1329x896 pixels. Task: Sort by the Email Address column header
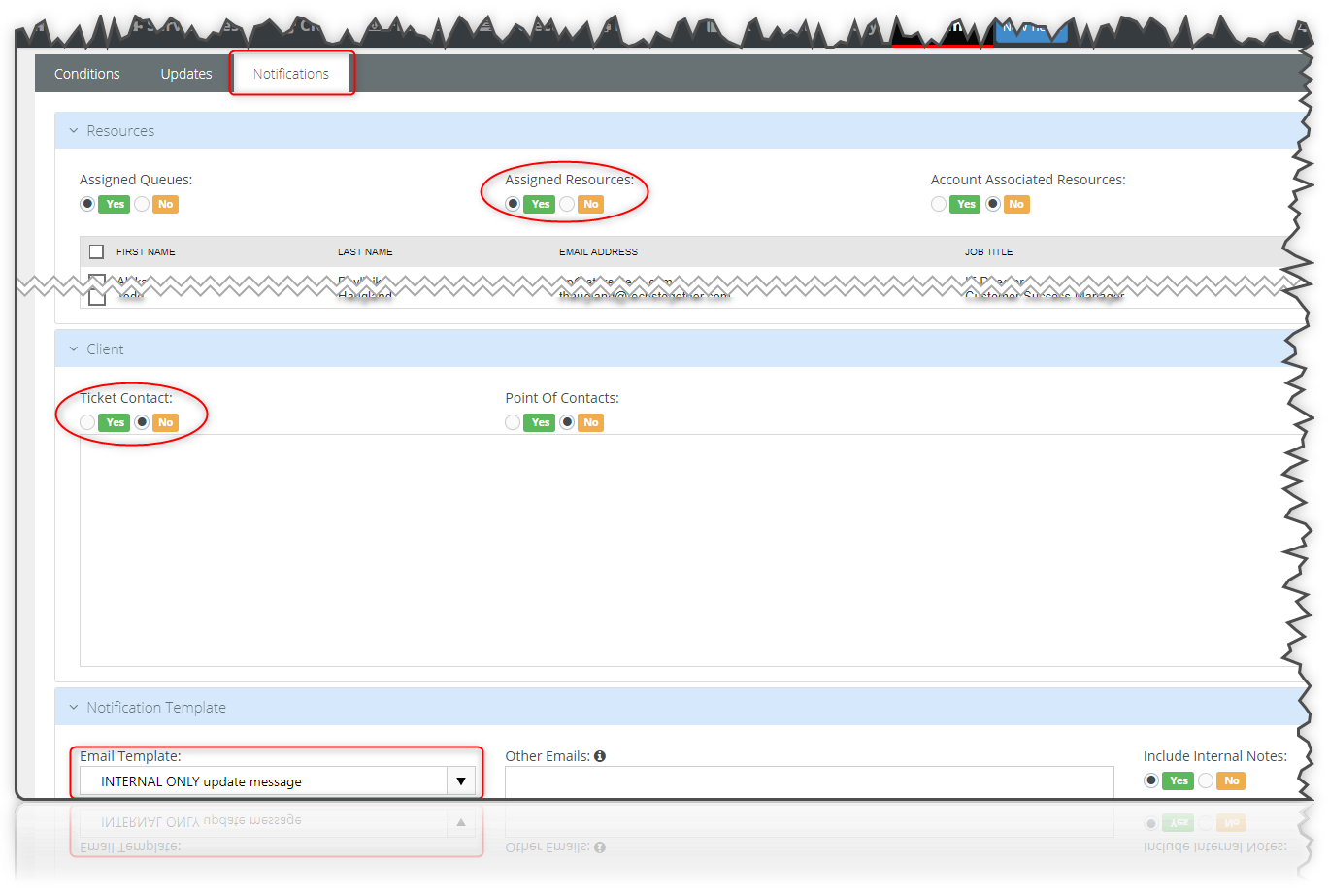[598, 250]
